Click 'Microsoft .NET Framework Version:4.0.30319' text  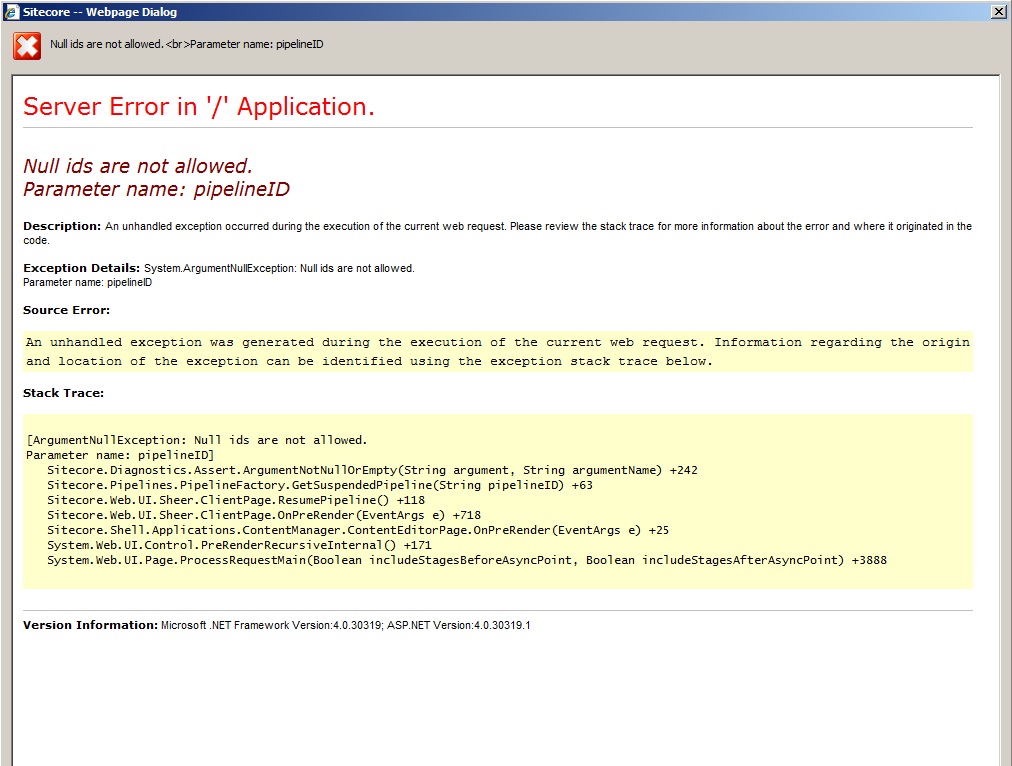[271, 625]
